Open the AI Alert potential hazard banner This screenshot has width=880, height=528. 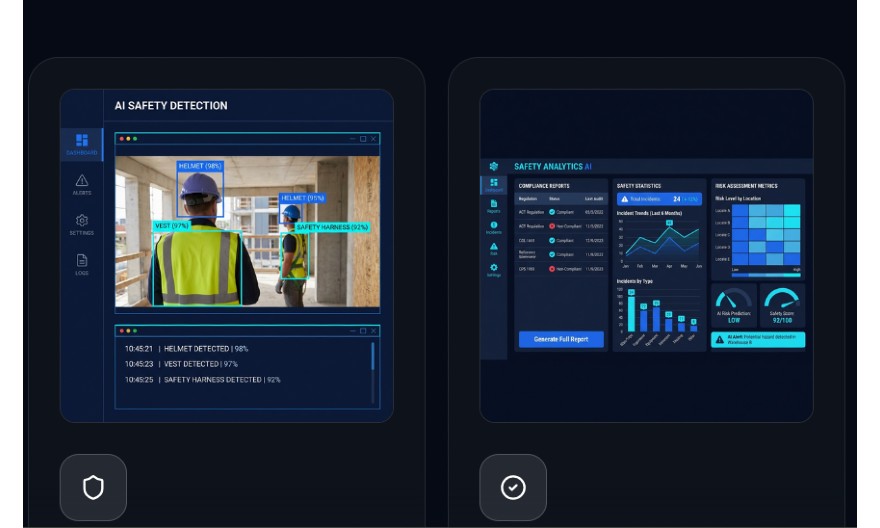click(x=758, y=340)
